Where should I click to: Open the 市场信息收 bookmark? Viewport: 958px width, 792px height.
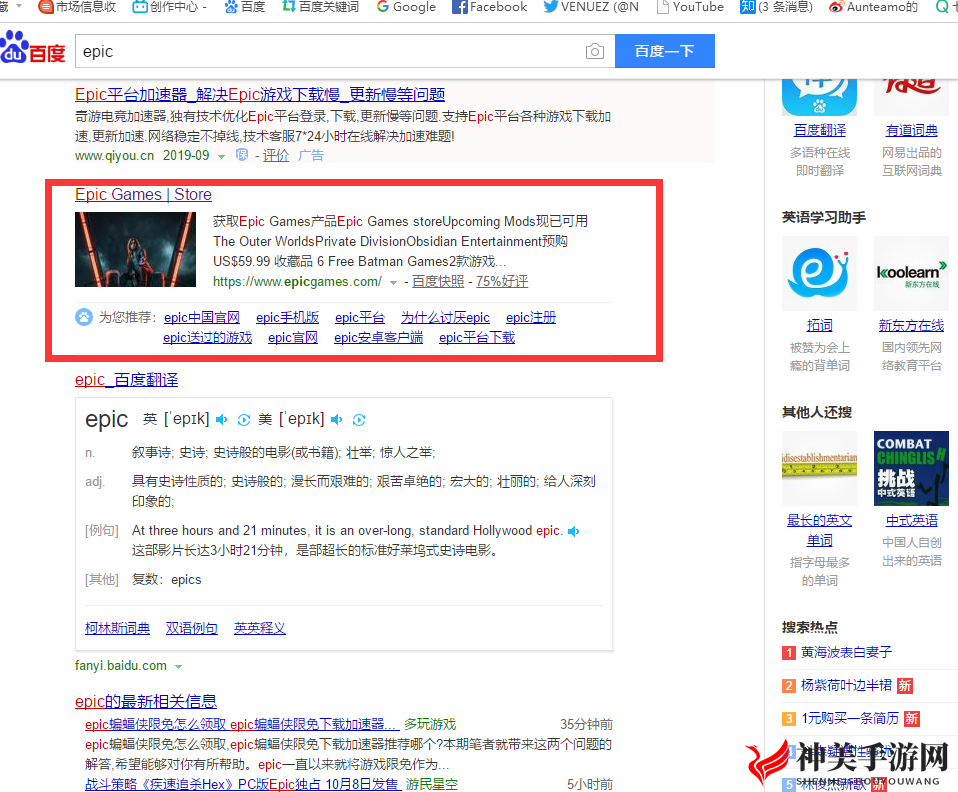tap(77, 7)
